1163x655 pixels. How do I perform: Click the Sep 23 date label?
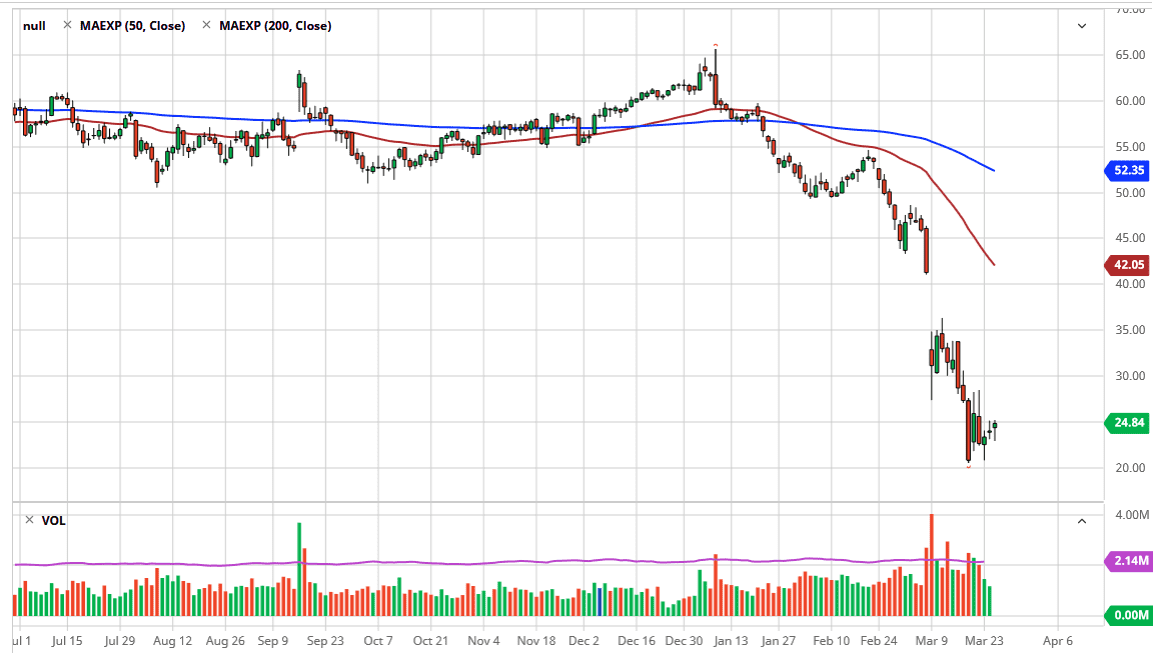[x=325, y=640]
